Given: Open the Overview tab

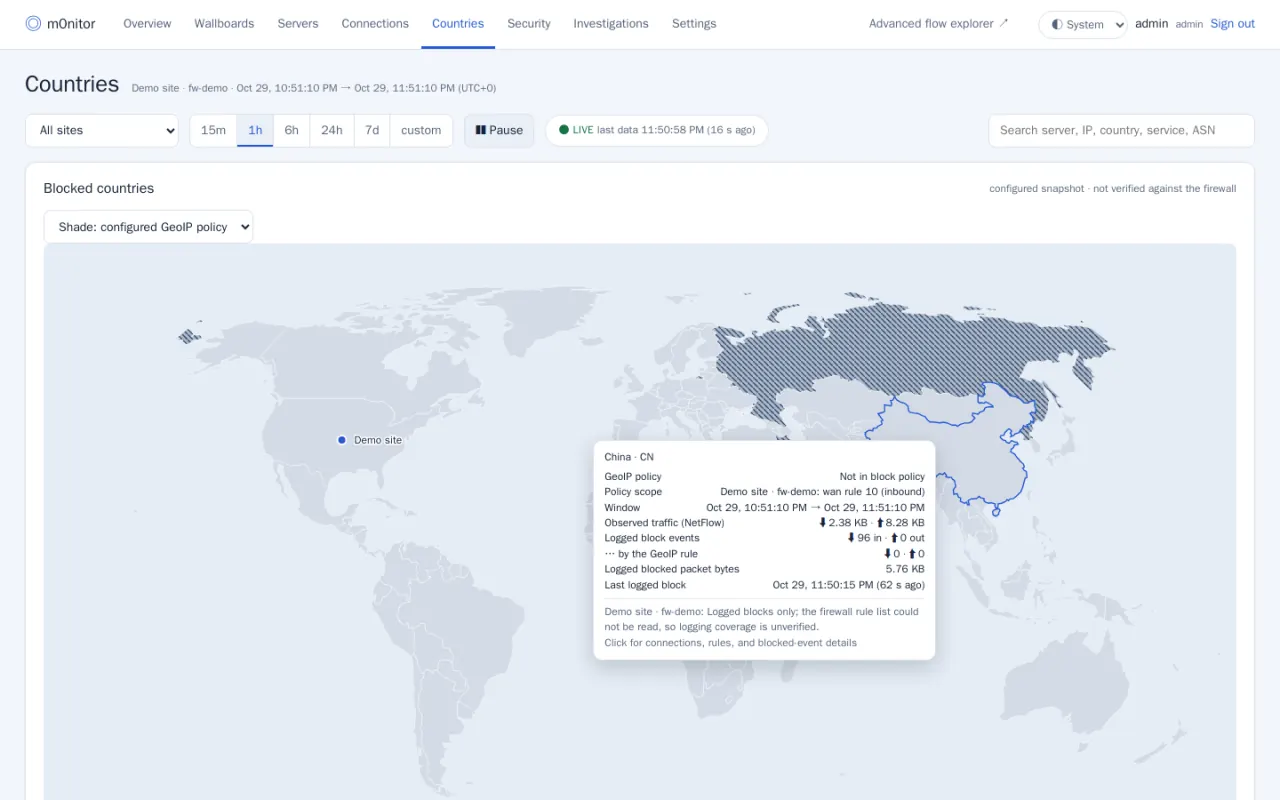Looking at the screenshot, I should tap(147, 24).
